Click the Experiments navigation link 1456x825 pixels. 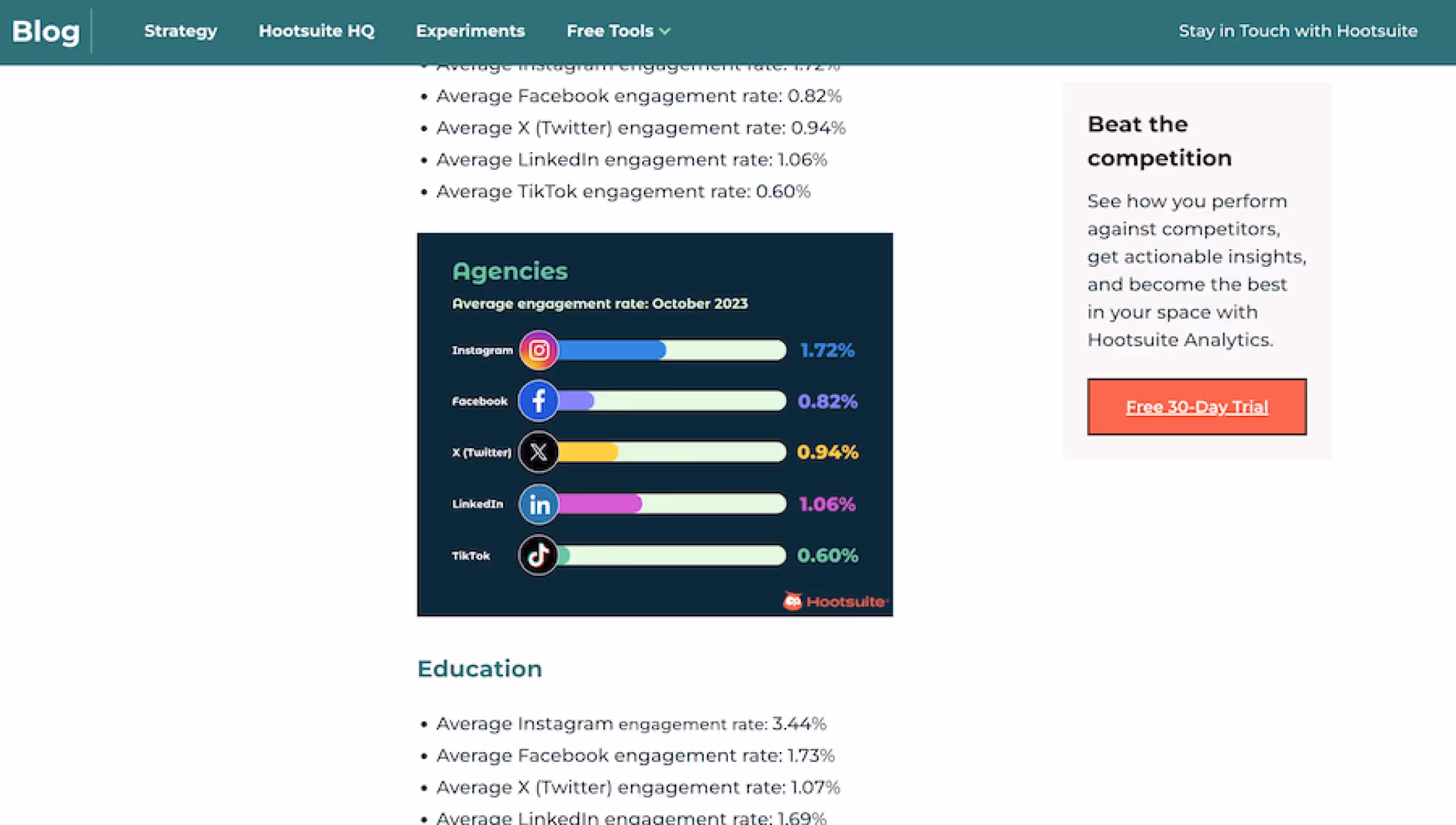point(470,31)
